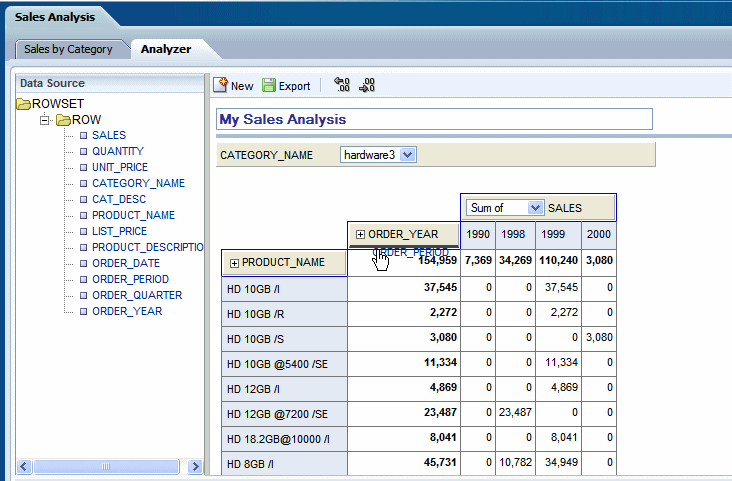Click the New analysis icon
The width and height of the screenshot is (732, 481).
pyautogui.click(x=222, y=86)
